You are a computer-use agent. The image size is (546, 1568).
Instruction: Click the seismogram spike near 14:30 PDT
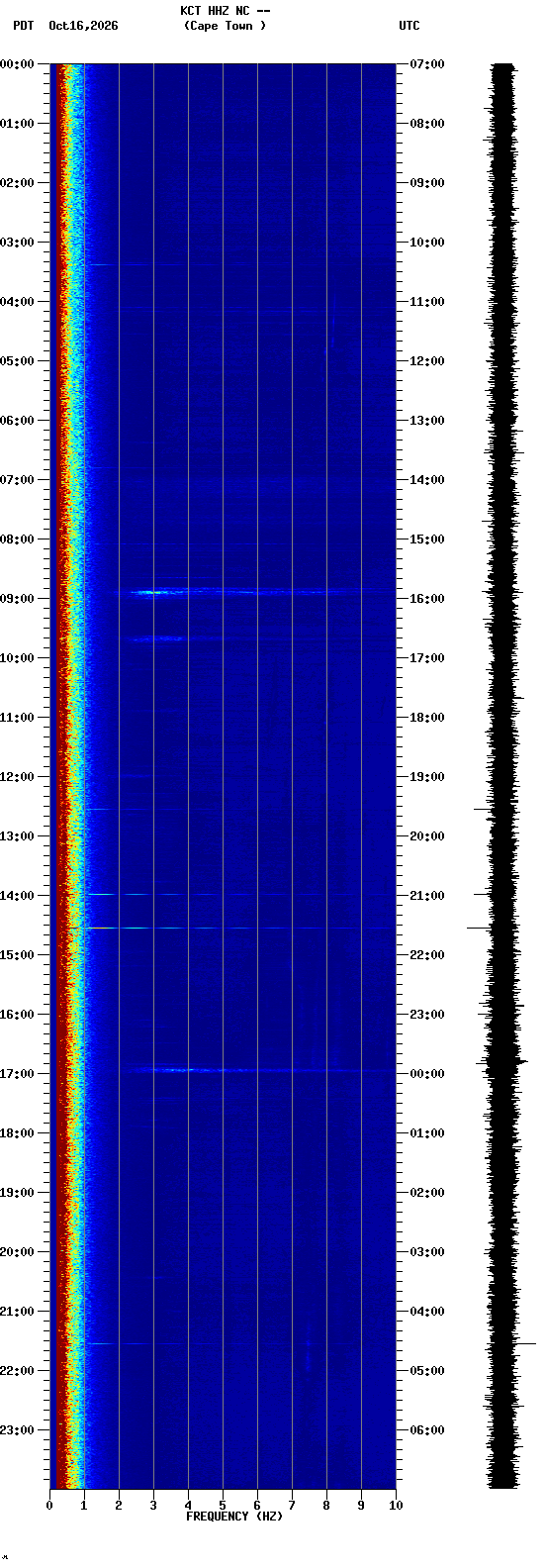tap(479, 928)
